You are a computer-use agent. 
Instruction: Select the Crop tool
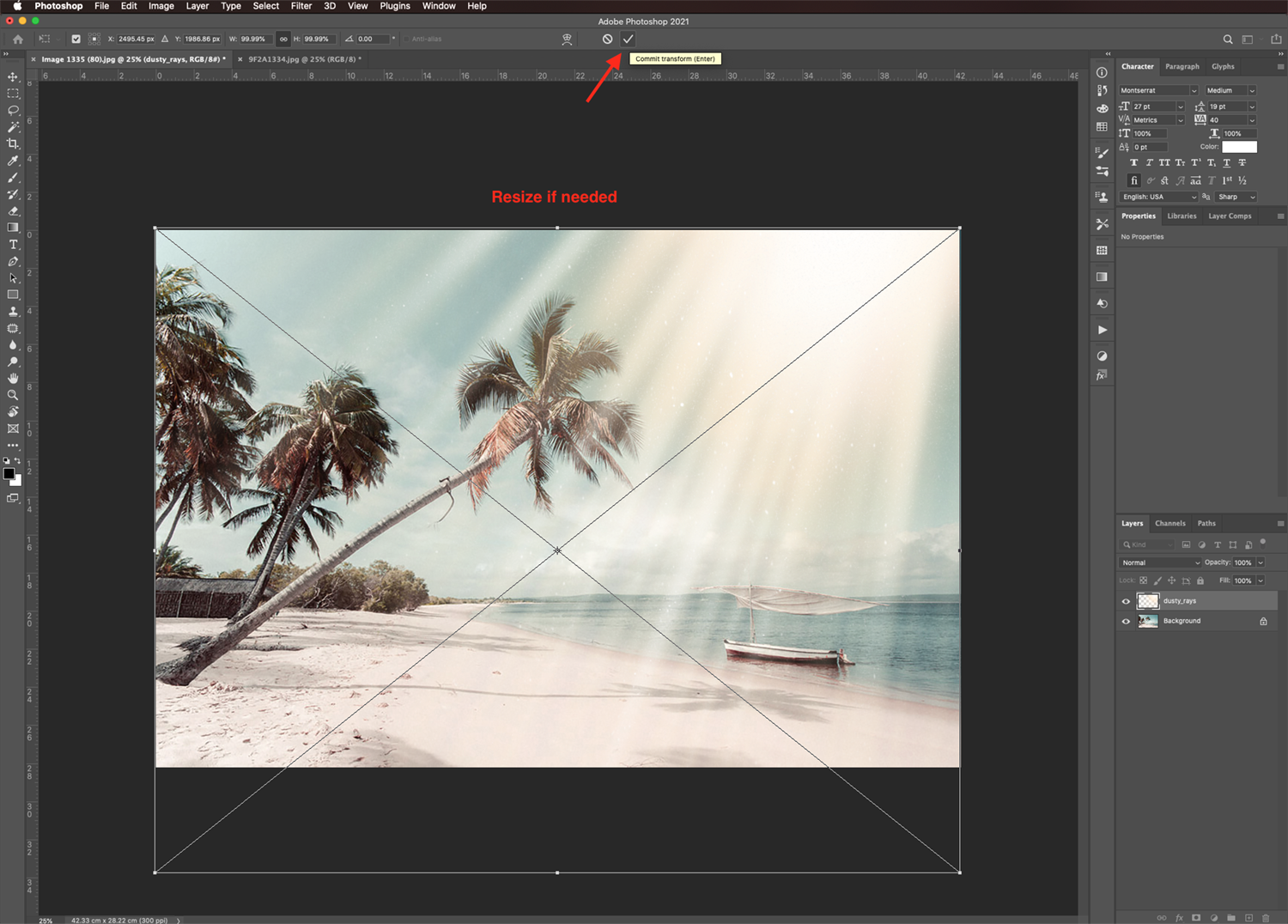point(13,143)
